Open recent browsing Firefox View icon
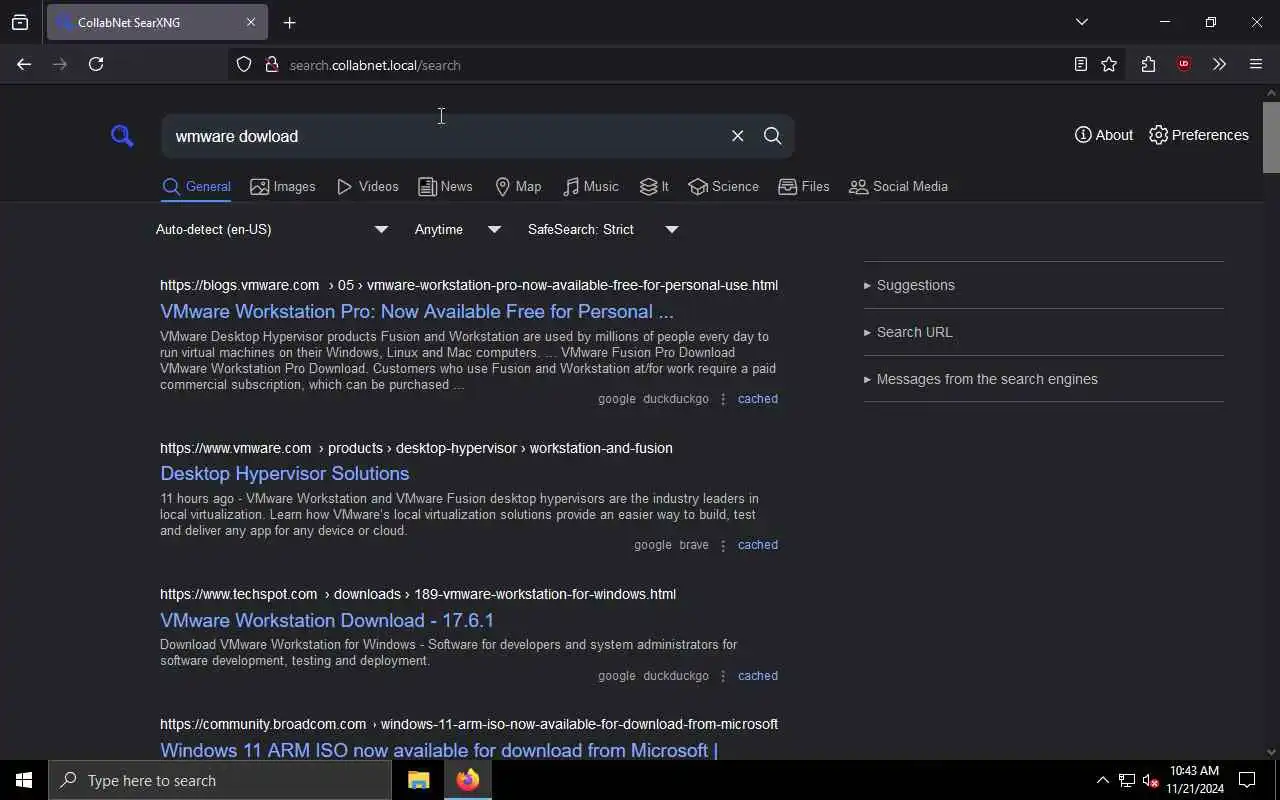 [20, 22]
